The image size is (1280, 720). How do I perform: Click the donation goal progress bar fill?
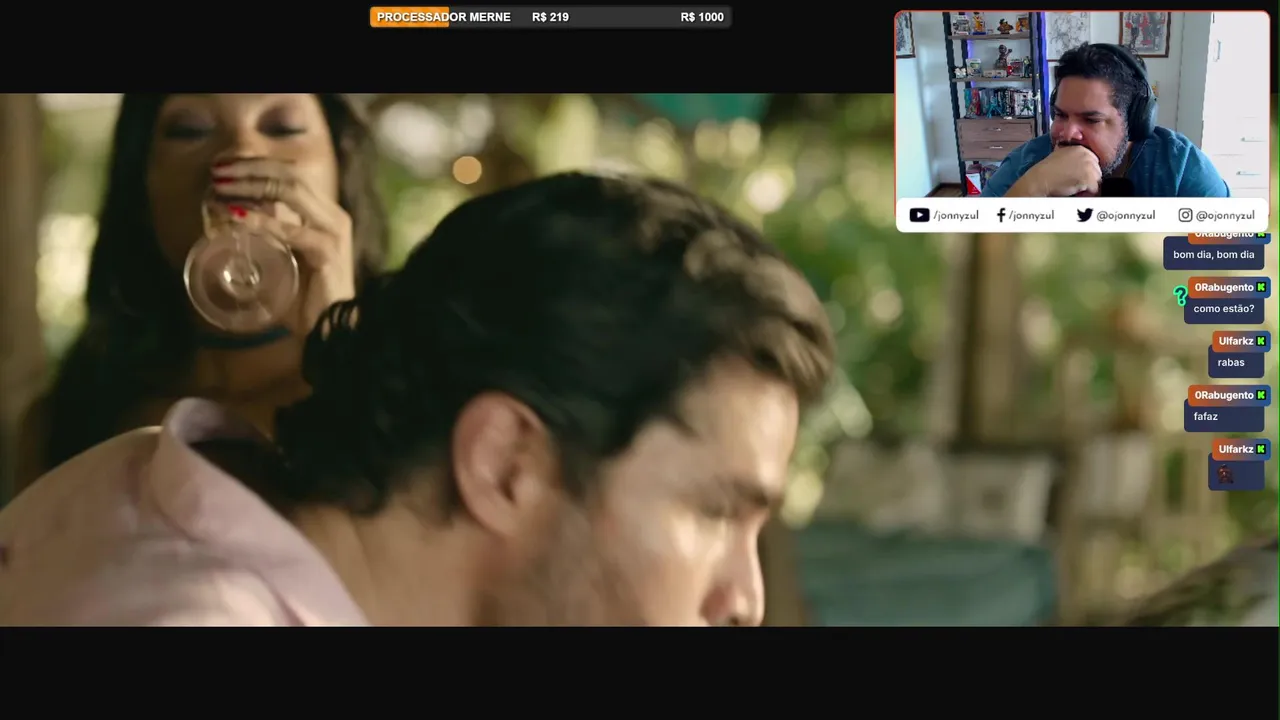tap(410, 17)
